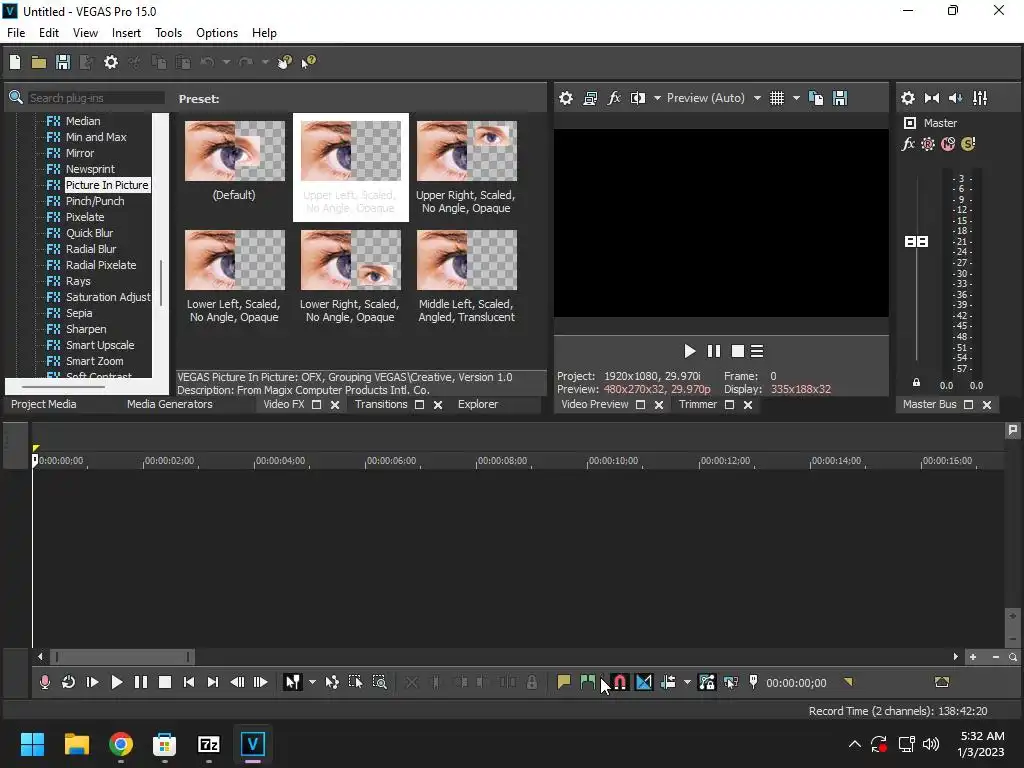Choose Upper Right, Scaled preset thumbnail
1024x768 pixels.
[466, 151]
